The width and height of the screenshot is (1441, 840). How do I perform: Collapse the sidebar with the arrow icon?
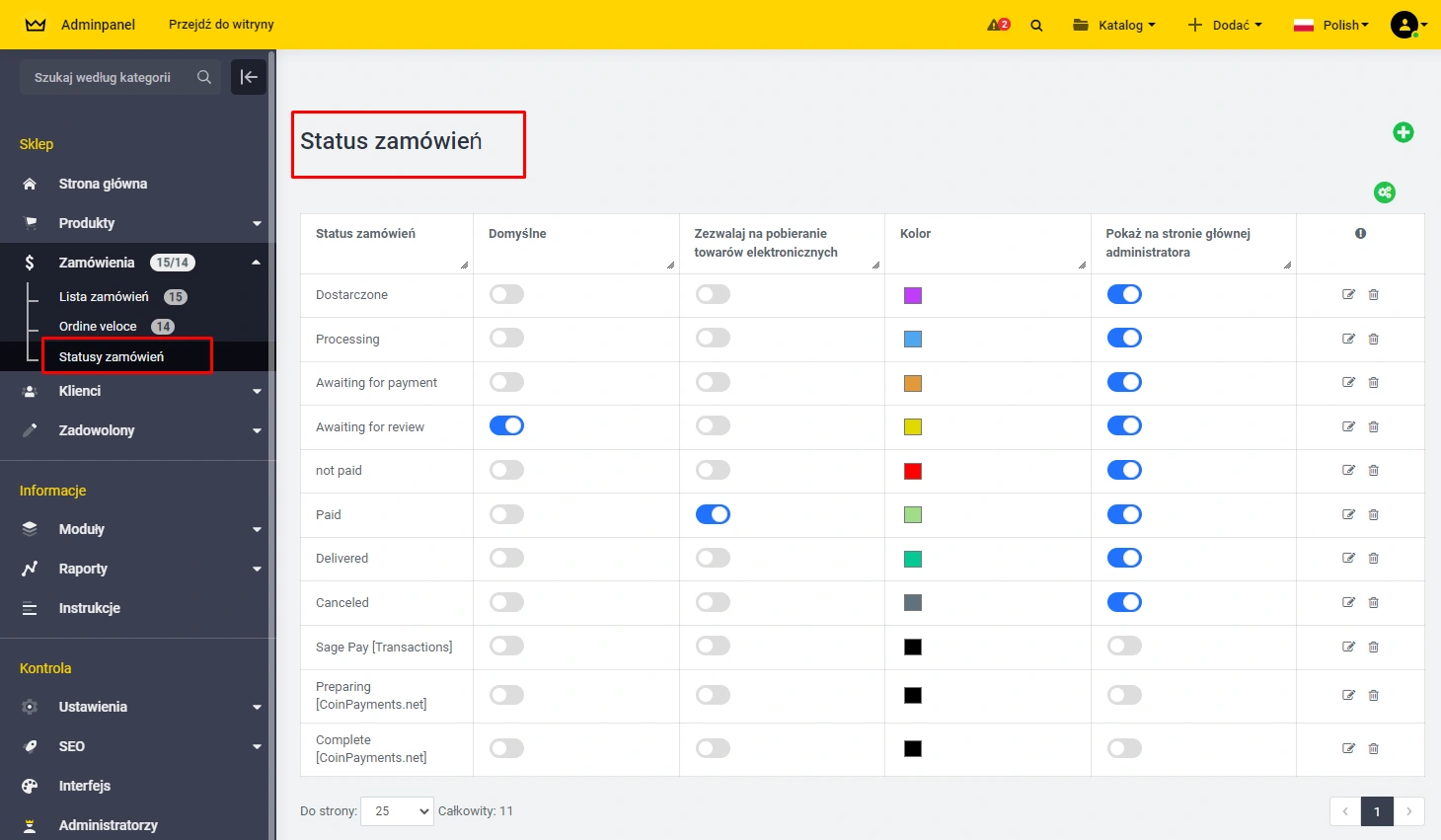pyautogui.click(x=249, y=77)
